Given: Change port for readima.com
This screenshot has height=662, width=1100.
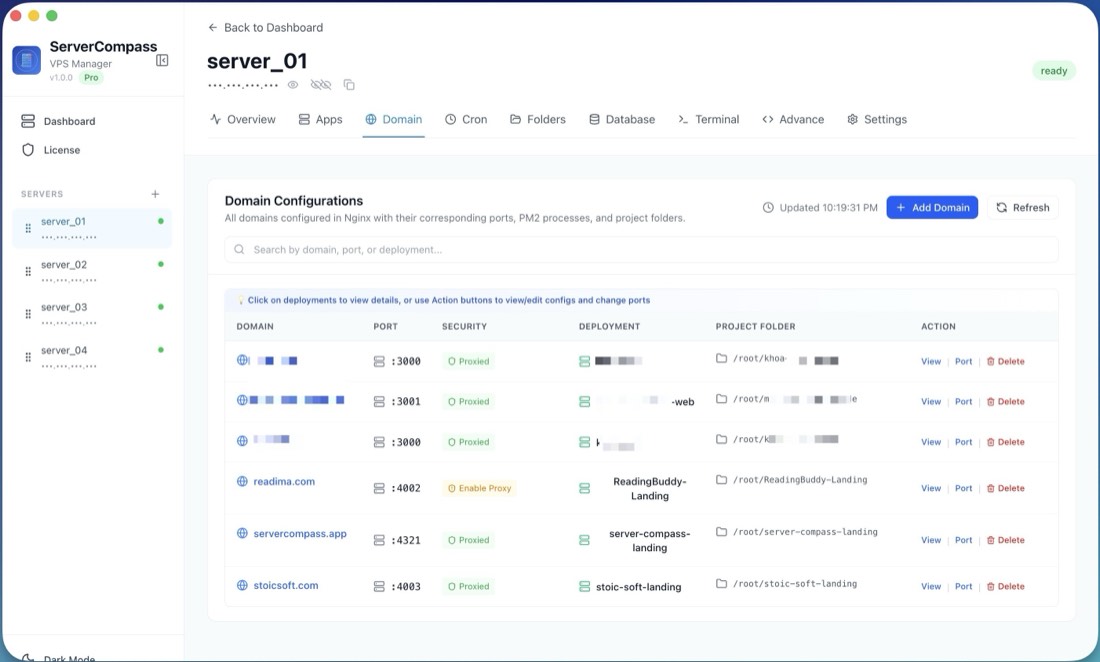Looking at the screenshot, I should [963, 488].
